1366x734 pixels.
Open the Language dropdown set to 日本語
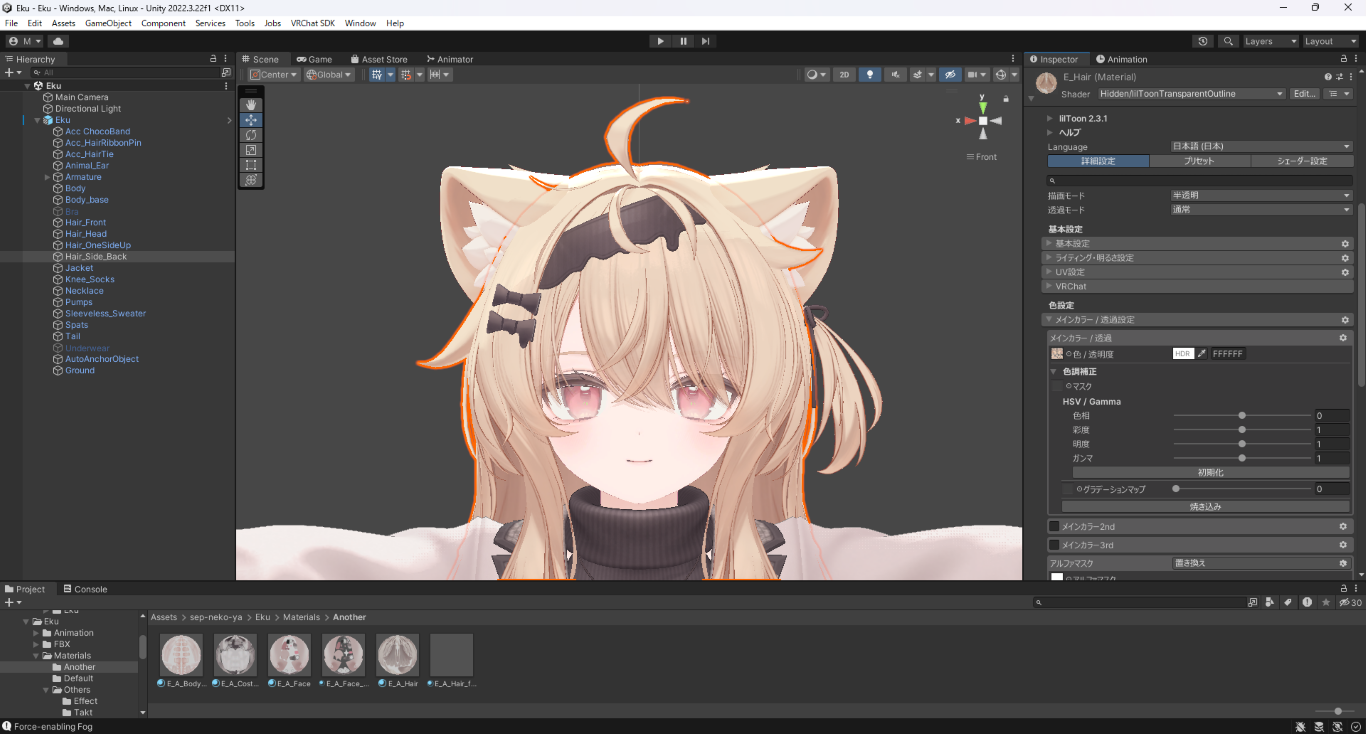[x=1260, y=146]
